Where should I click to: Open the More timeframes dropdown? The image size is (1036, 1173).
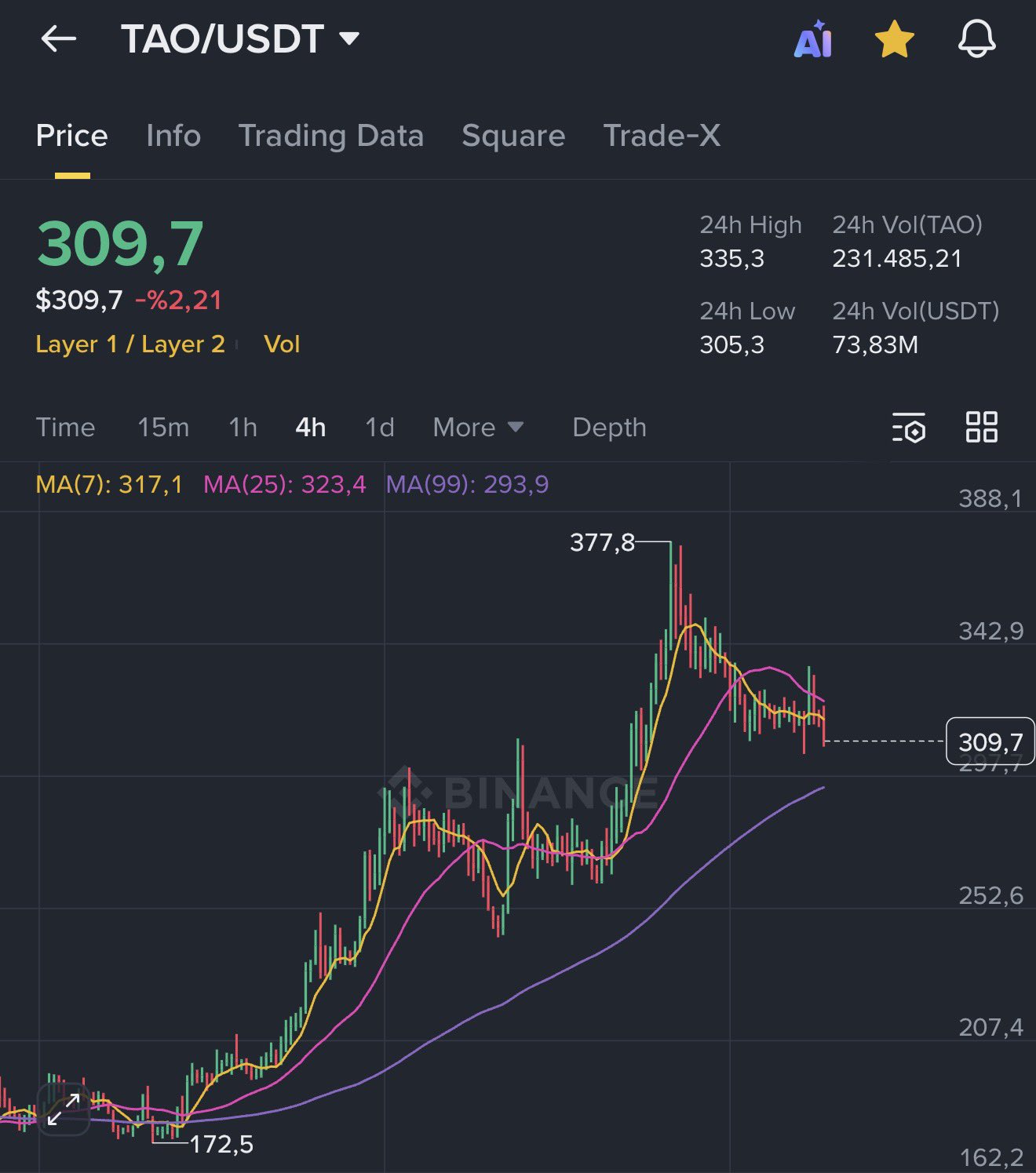(477, 428)
